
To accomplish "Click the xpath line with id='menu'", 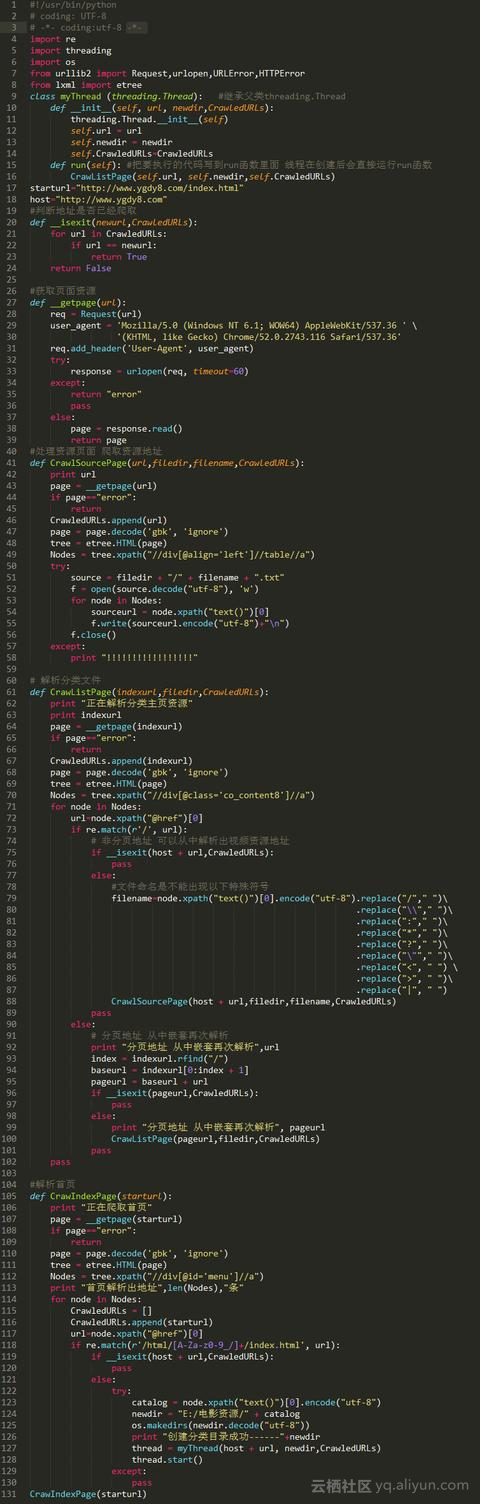I will (157, 1275).
